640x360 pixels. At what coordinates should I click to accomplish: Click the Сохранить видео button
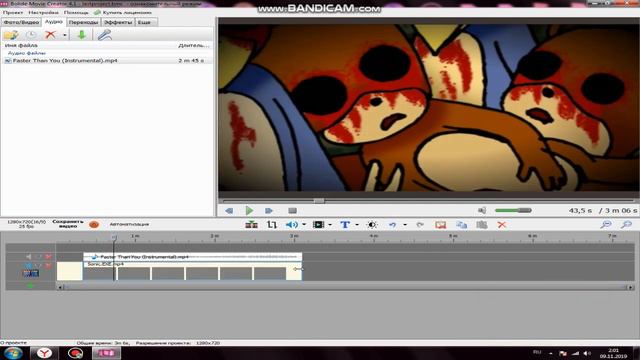click(x=68, y=224)
